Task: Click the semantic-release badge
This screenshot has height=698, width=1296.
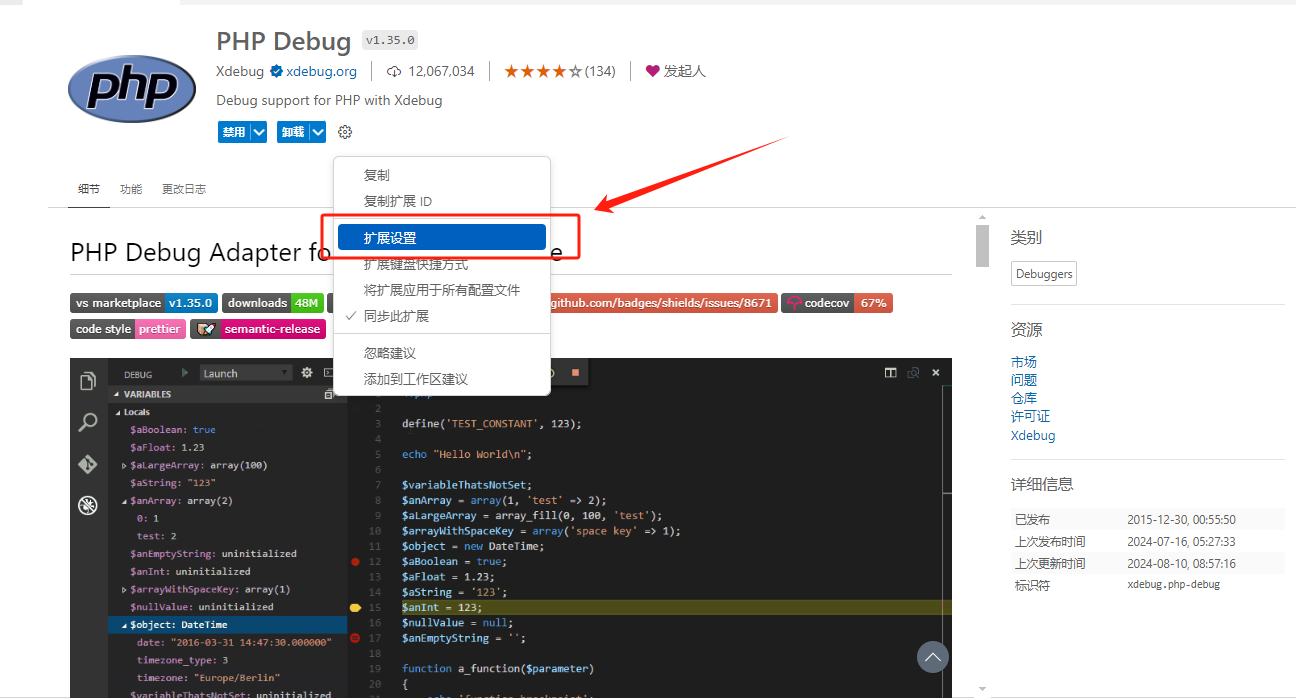Action: (257, 329)
